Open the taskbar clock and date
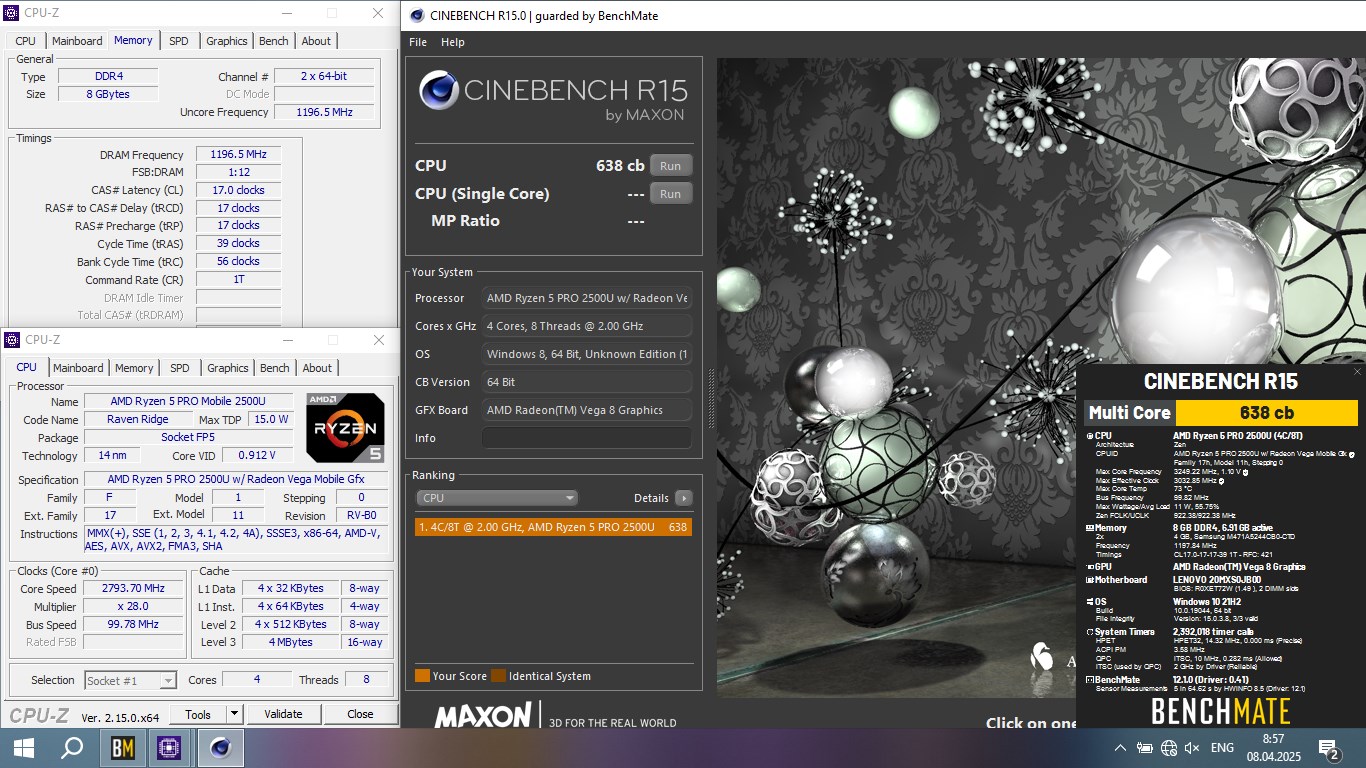 pyautogui.click(x=1273, y=748)
